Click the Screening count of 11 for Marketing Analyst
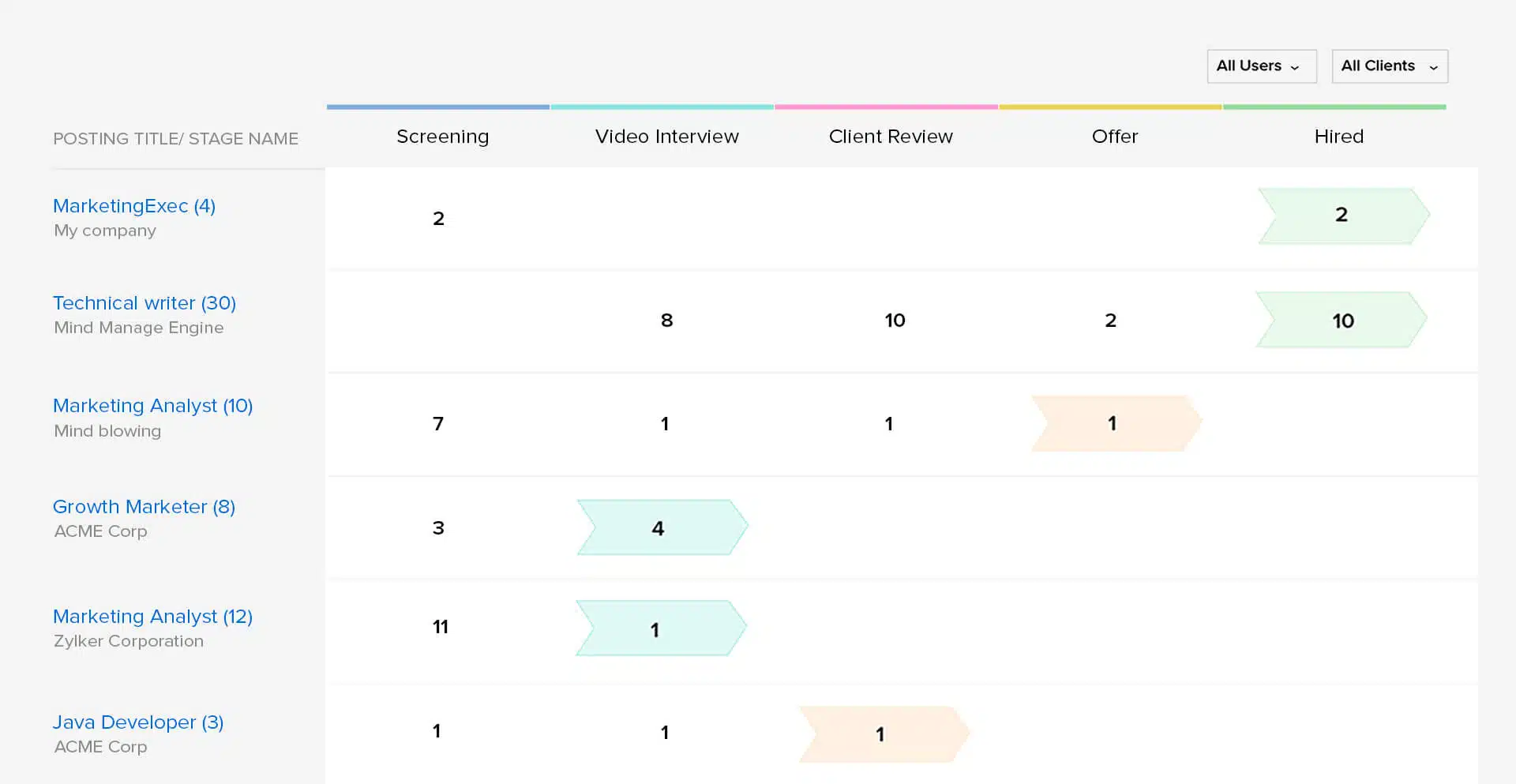The height and width of the screenshot is (784, 1516). 440,626
